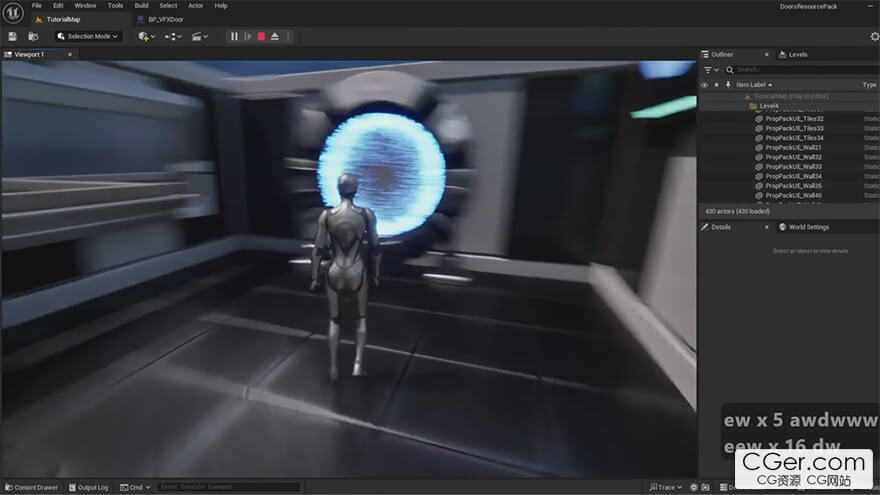Toggle the visibility eye column header
Image resolution: width=880 pixels, height=495 pixels.
(704, 85)
